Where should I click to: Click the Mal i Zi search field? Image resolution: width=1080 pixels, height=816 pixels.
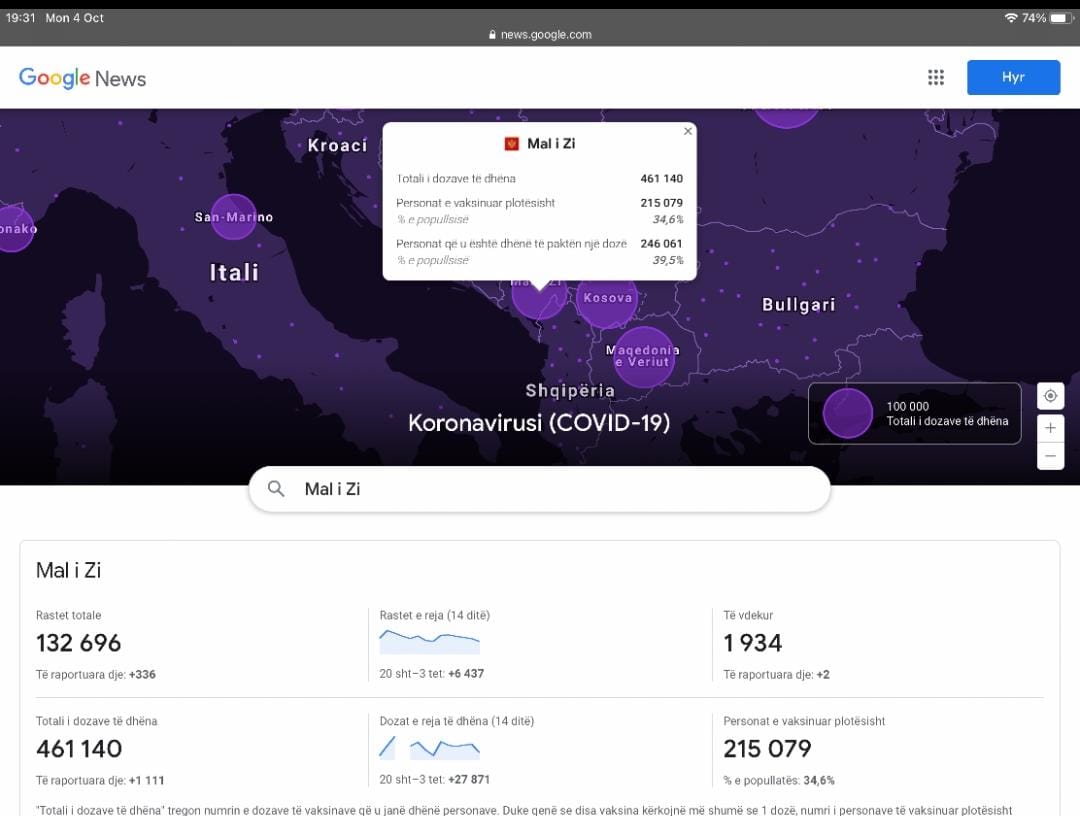540,489
